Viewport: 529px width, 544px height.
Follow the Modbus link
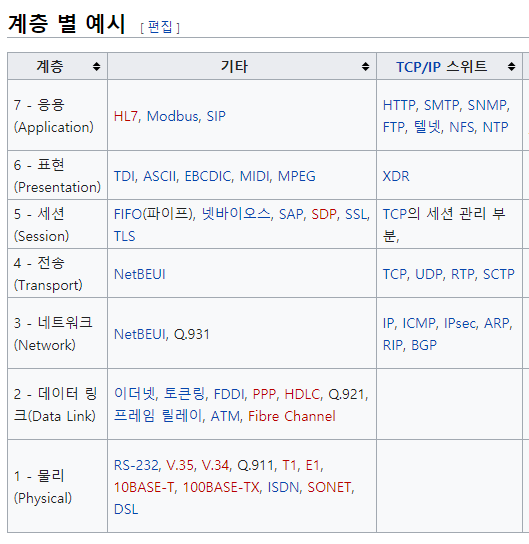pyautogui.click(x=172, y=116)
